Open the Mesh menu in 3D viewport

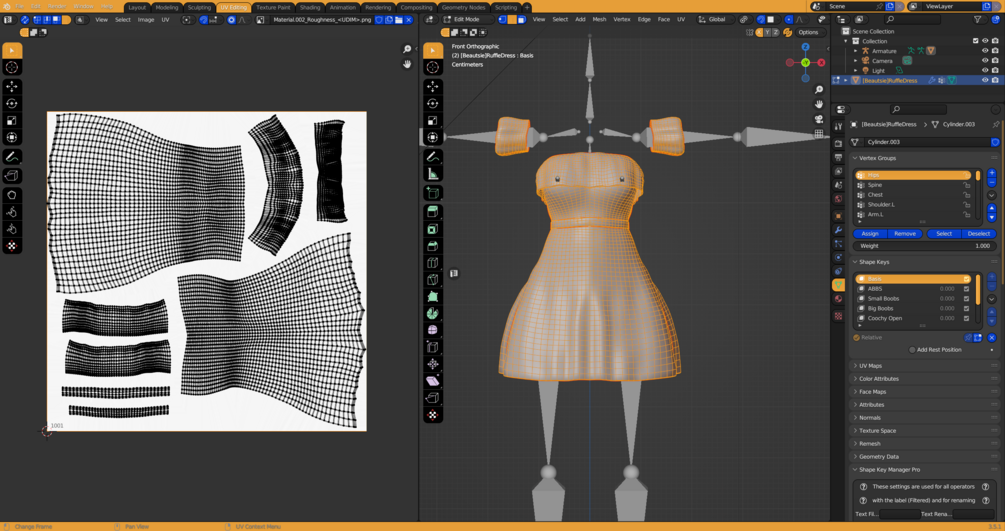tap(599, 19)
